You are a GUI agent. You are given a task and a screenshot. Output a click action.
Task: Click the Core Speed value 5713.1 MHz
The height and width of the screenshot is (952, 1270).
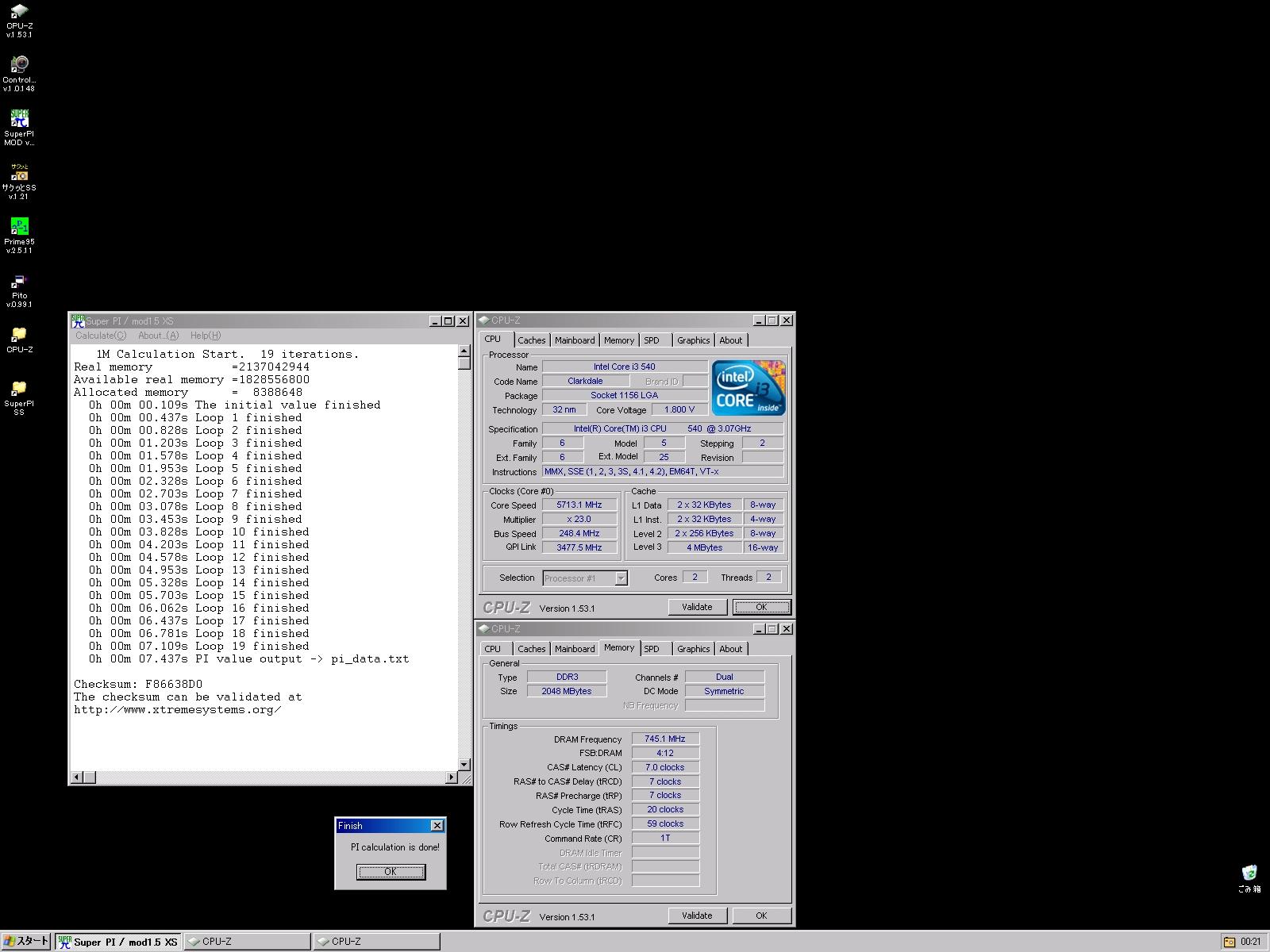(579, 505)
